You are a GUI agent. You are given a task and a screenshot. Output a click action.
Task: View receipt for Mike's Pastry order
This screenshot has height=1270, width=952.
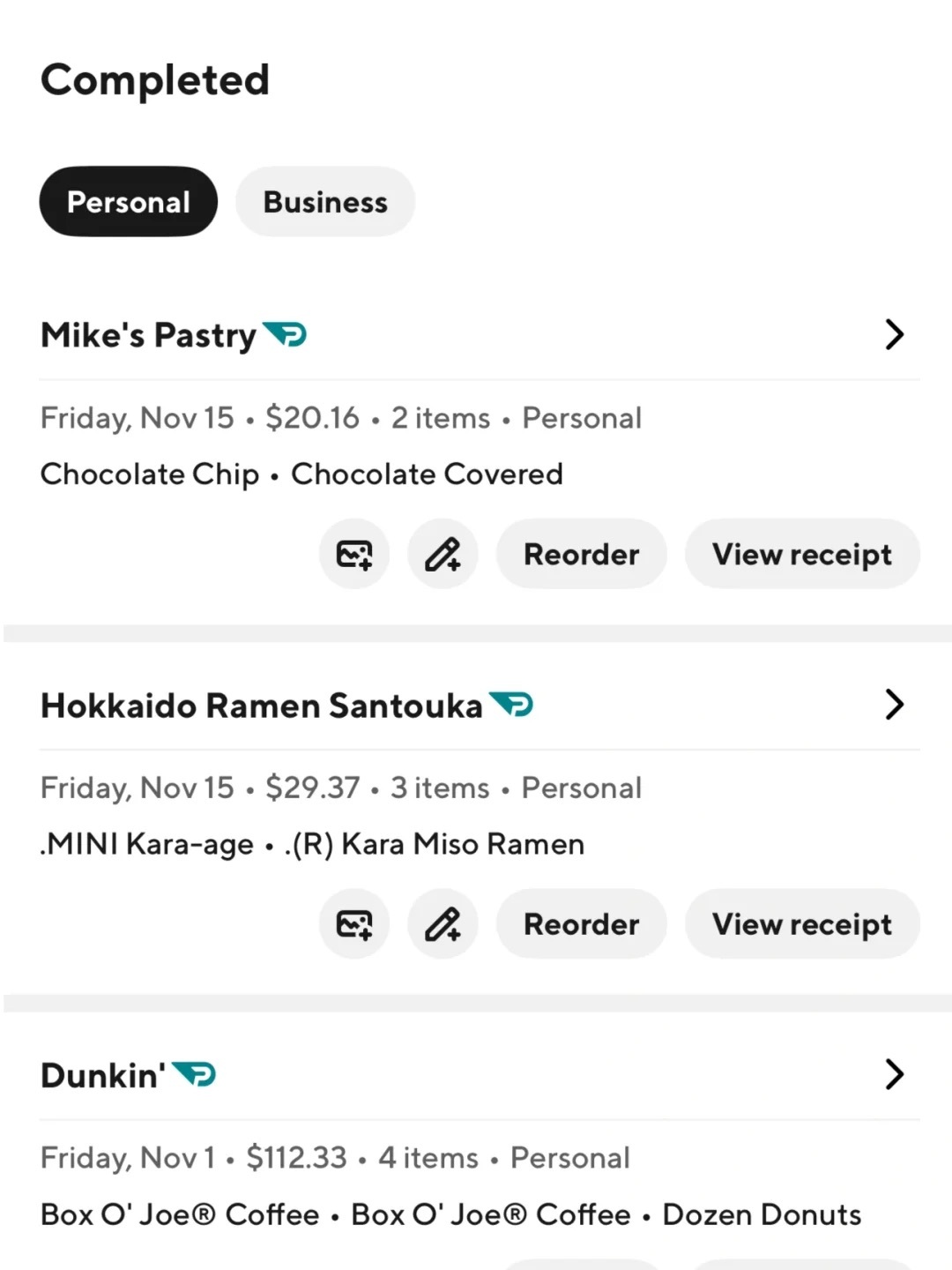tap(802, 554)
